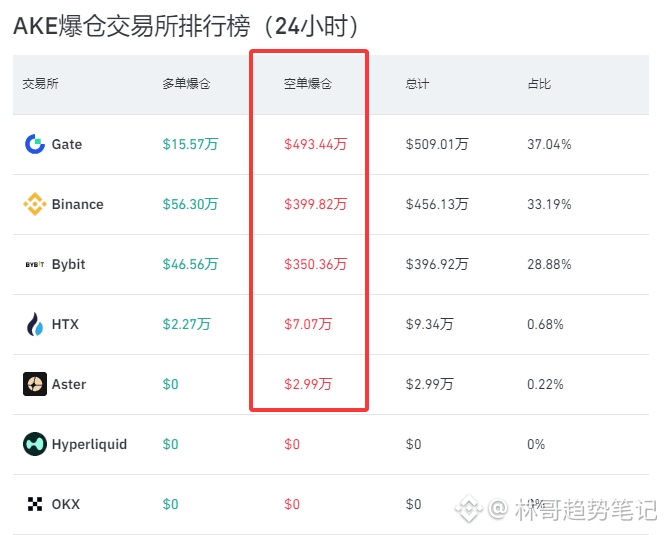Select Binance total $456.13万
The height and width of the screenshot is (535, 665).
click(437, 204)
